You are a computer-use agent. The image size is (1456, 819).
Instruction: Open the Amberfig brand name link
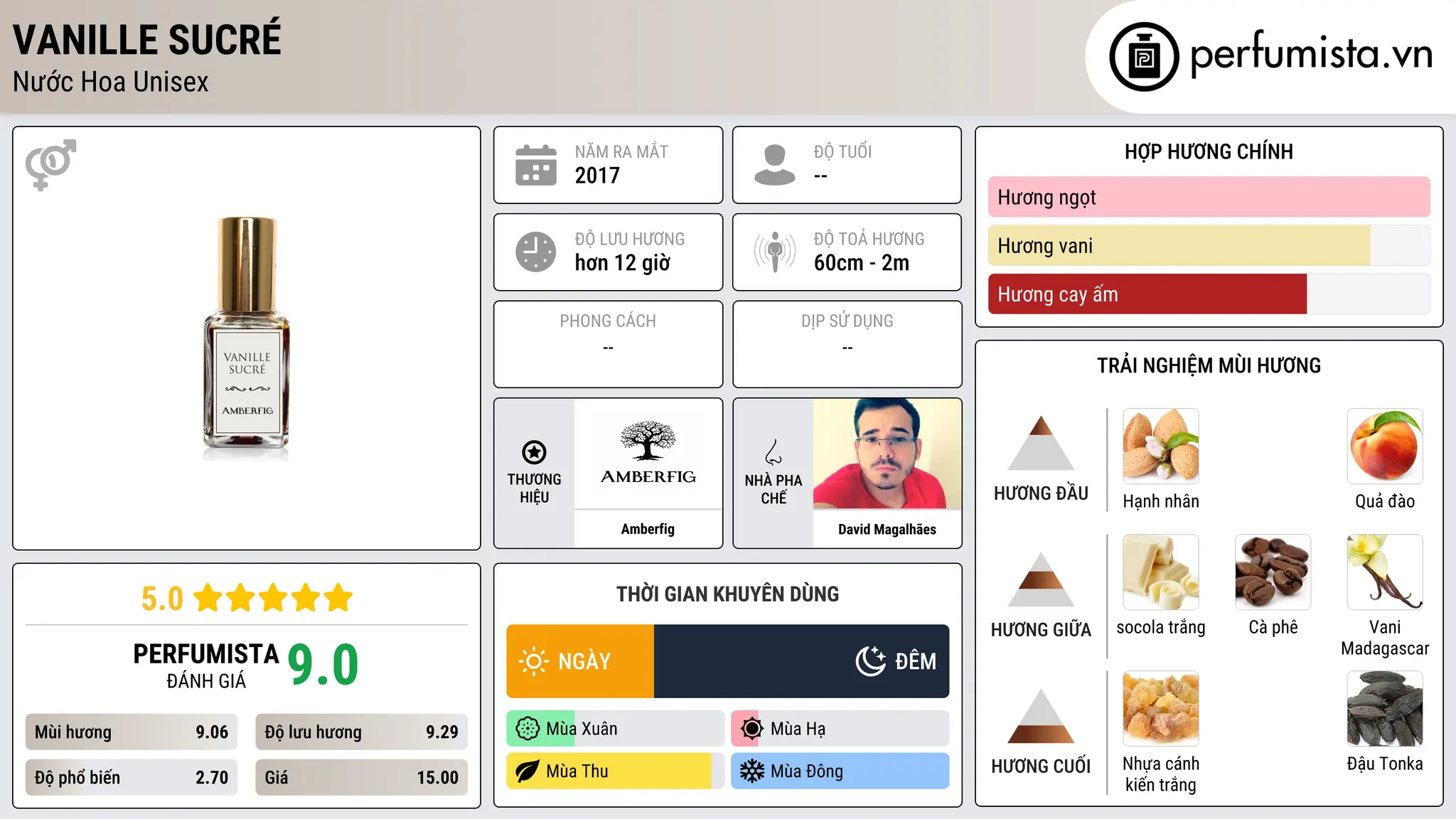point(648,529)
